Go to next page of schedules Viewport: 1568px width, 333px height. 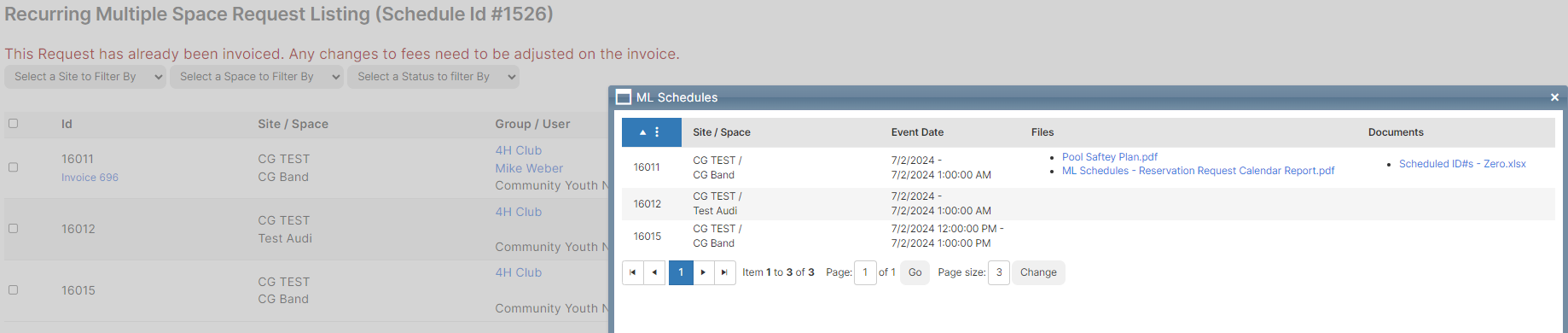[x=703, y=272]
